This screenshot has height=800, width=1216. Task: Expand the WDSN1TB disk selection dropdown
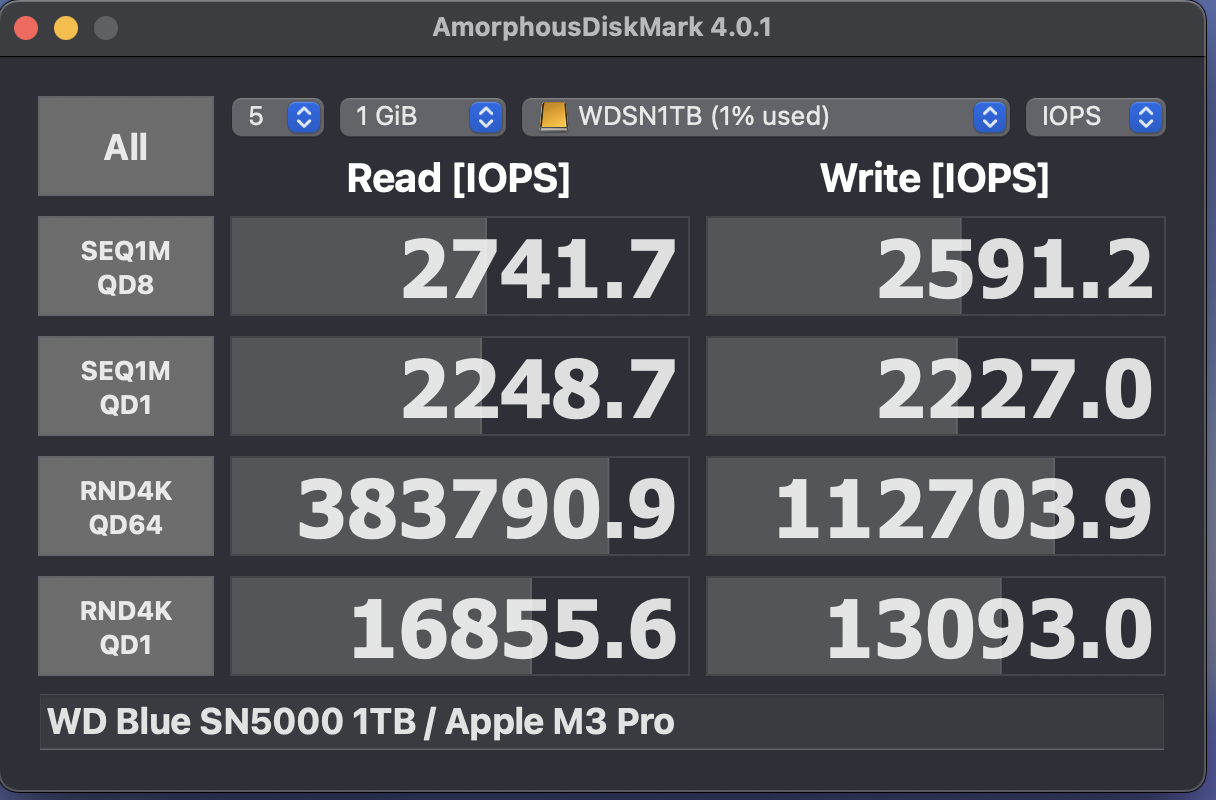click(x=765, y=117)
